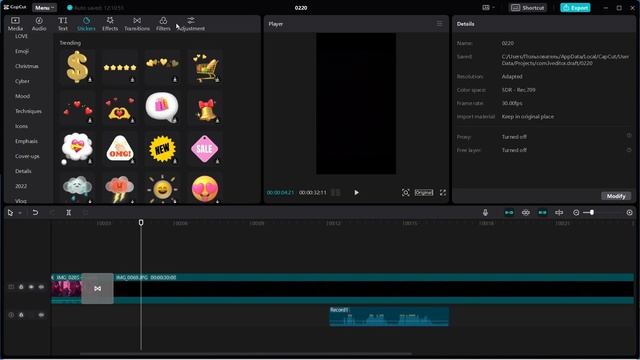Toggle clip linkage
The width and height of the screenshot is (640, 360).
pos(542,212)
